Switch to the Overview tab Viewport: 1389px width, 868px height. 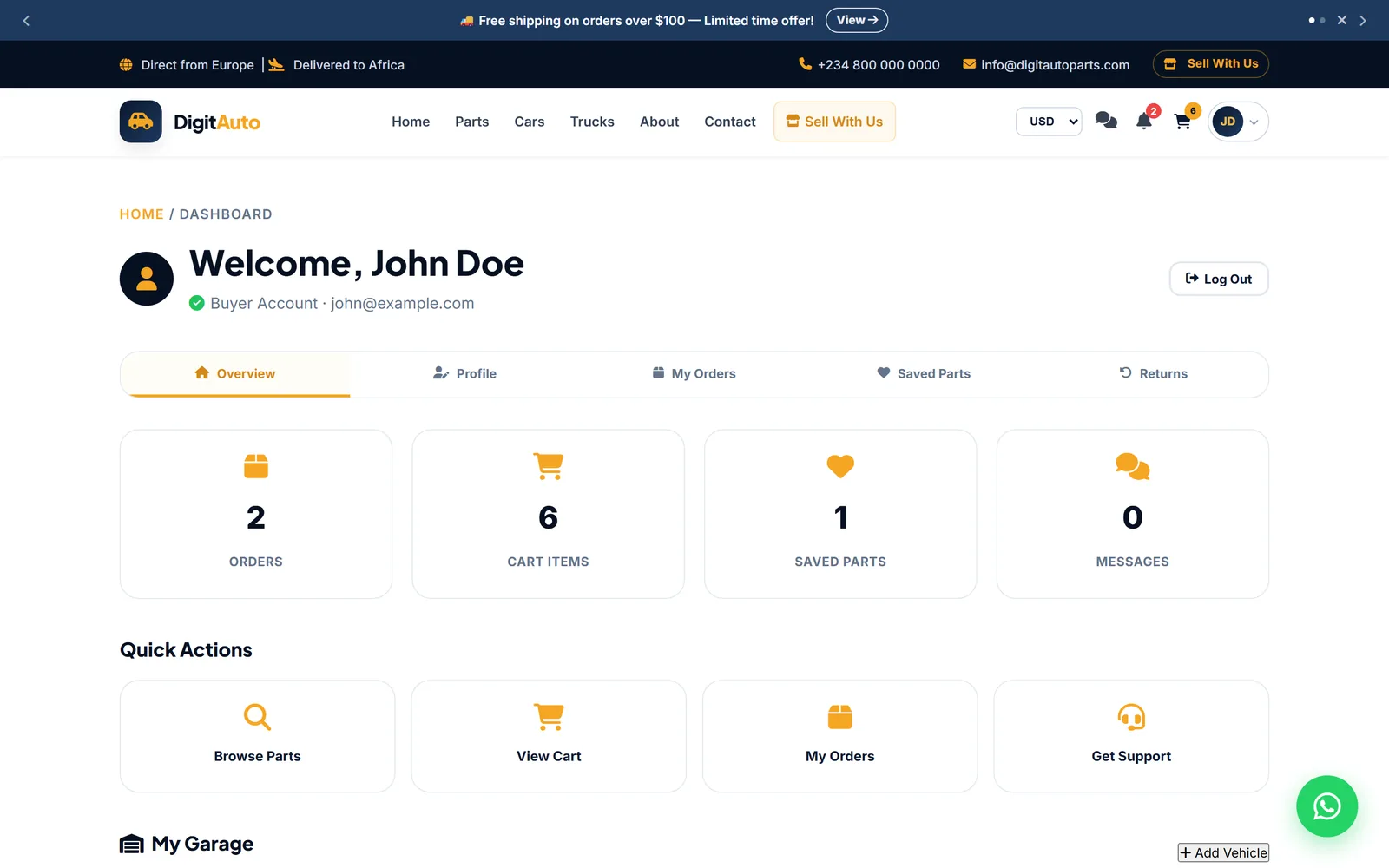click(x=235, y=374)
